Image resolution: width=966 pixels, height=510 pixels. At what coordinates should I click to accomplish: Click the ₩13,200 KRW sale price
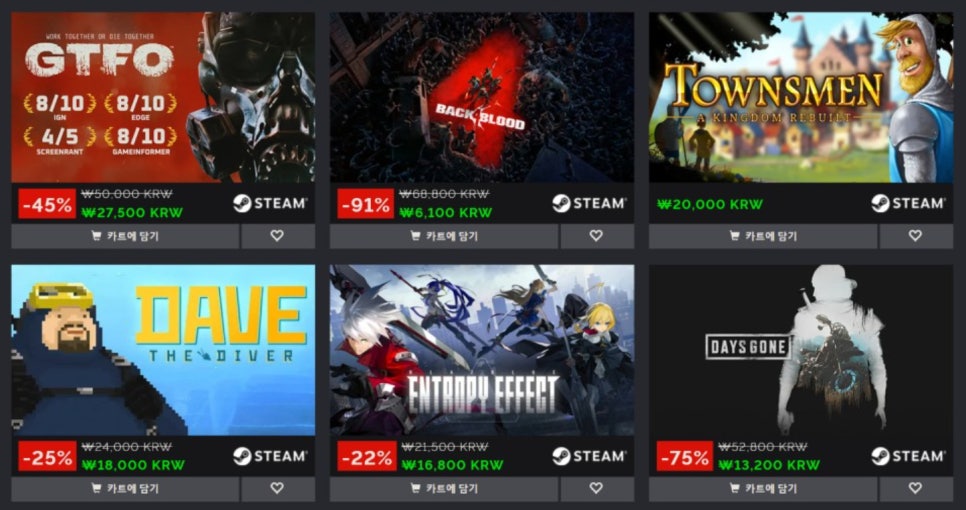pos(769,465)
